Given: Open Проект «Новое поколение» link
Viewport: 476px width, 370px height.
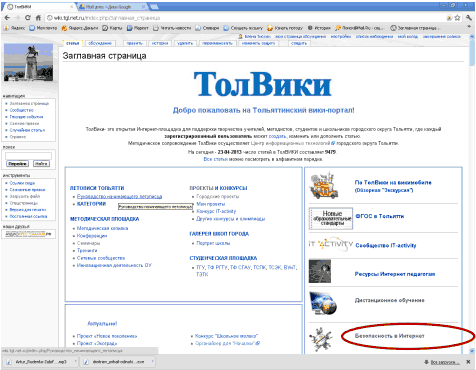Looking at the screenshot, I should [107, 336].
